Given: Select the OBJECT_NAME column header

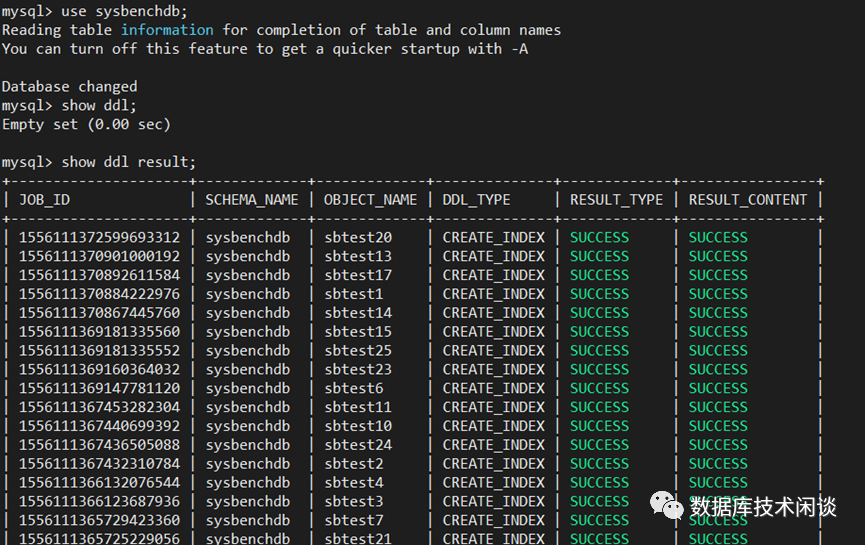Looking at the screenshot, I should [370, 199].
